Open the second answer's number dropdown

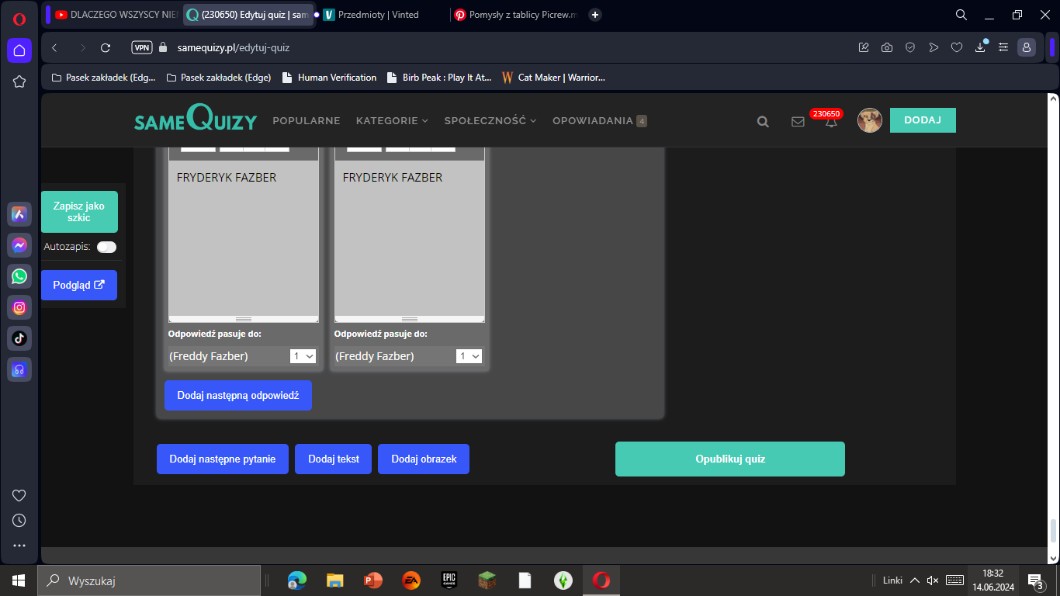[468, 356]
